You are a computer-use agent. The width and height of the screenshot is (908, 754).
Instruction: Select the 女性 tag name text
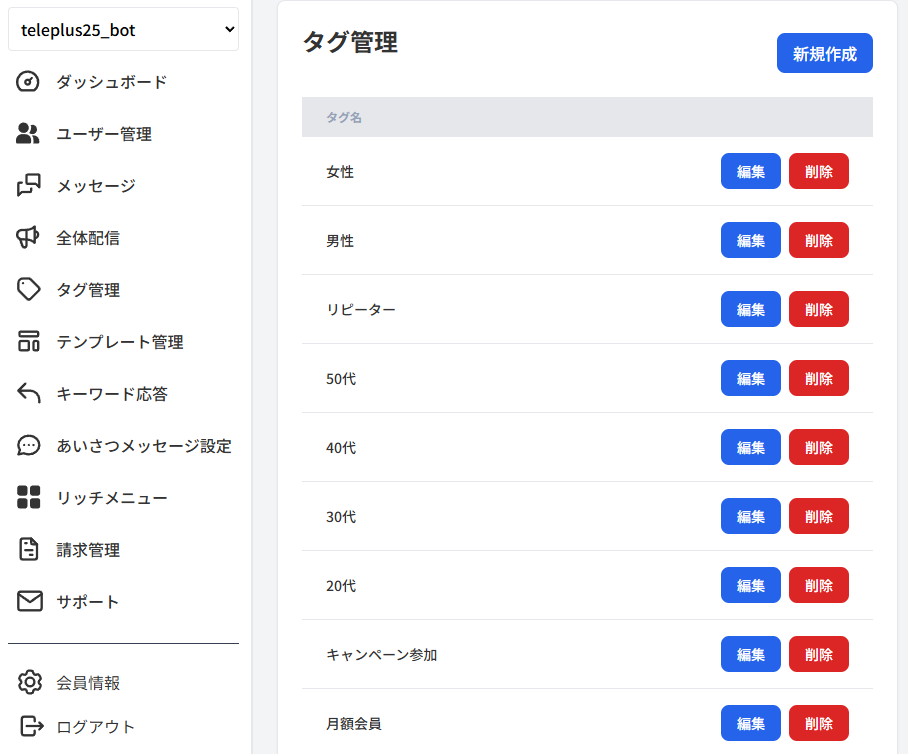pos(340,171)
